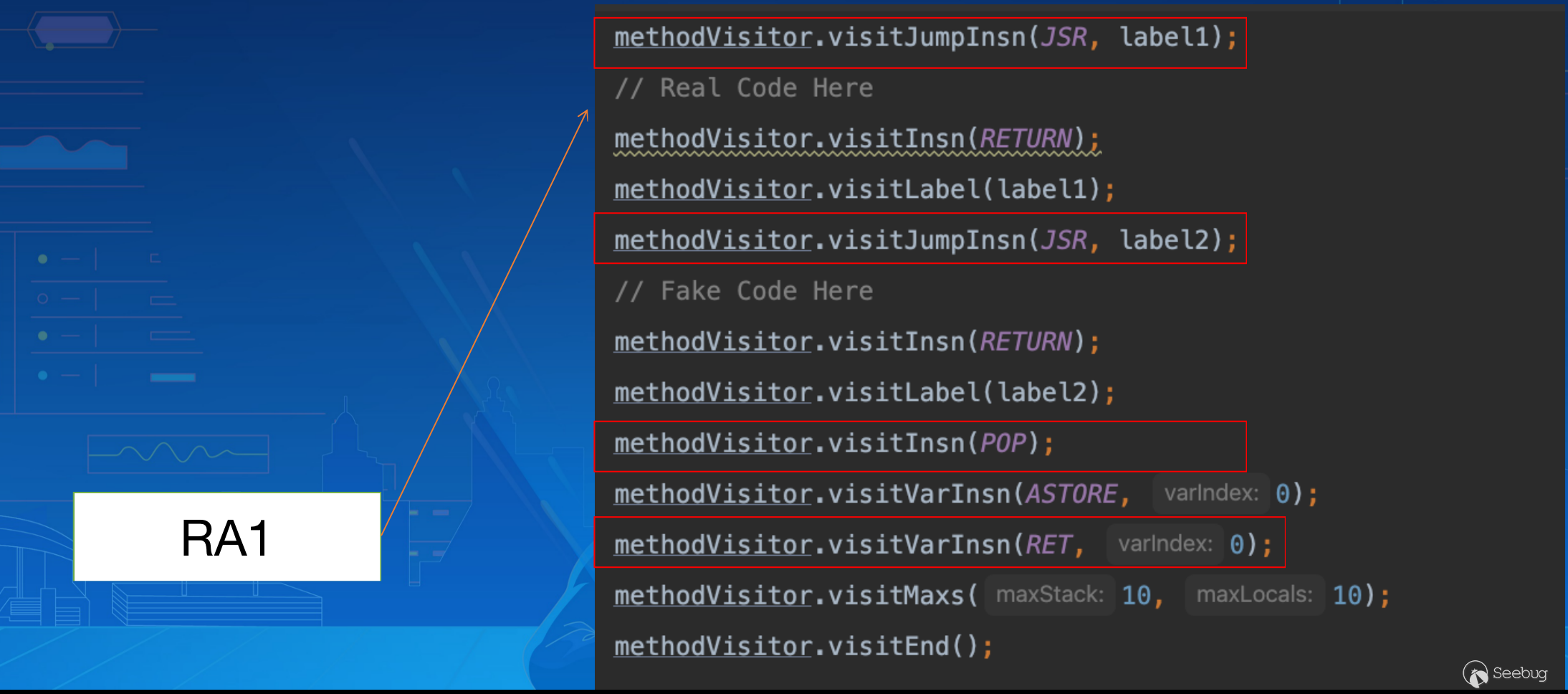Click the visitEnd() line

[x=803, y=647]
